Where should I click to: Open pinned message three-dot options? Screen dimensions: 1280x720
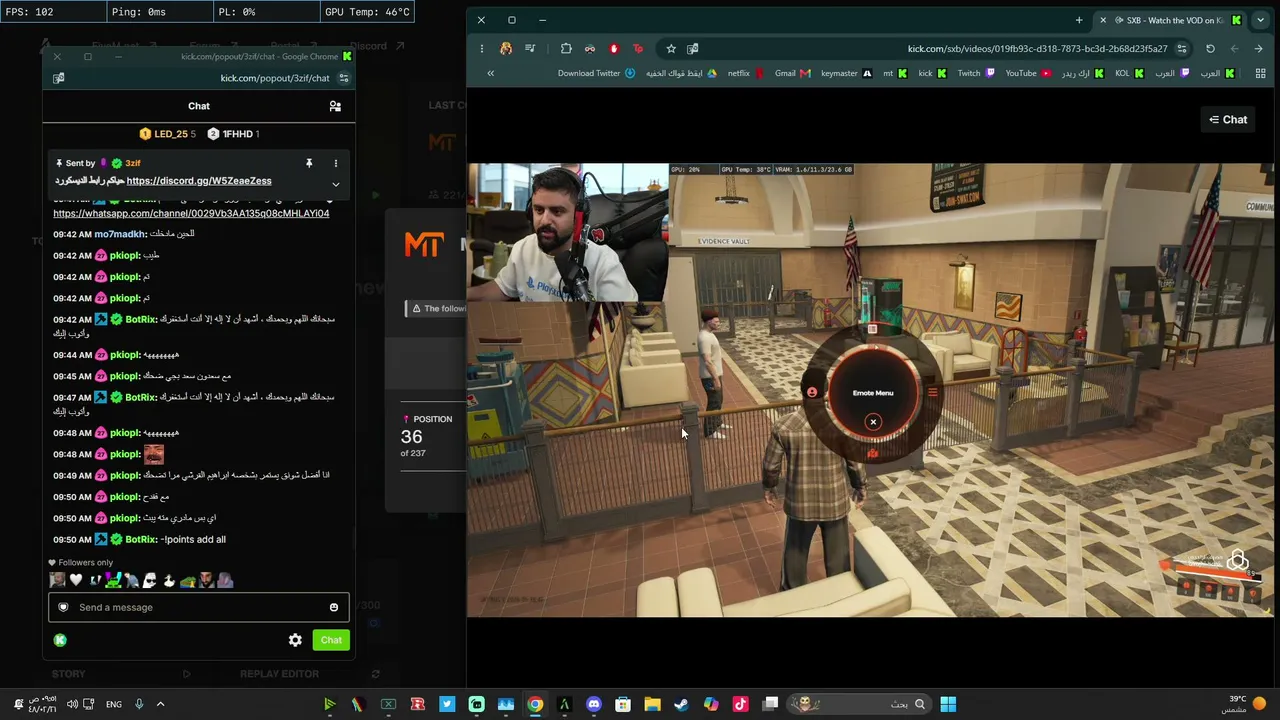(x=336, y=163)
